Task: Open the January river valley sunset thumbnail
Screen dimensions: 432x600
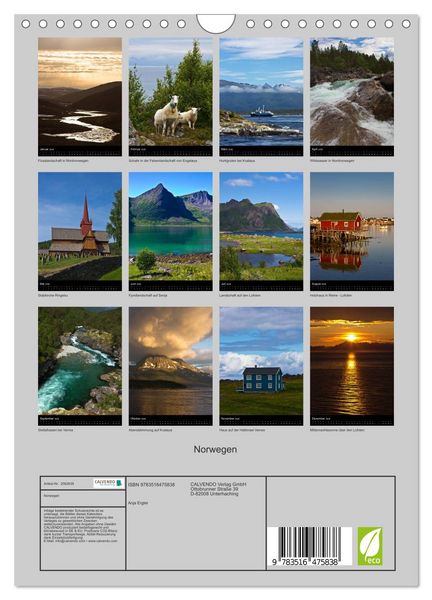Action: pos(80,96)
